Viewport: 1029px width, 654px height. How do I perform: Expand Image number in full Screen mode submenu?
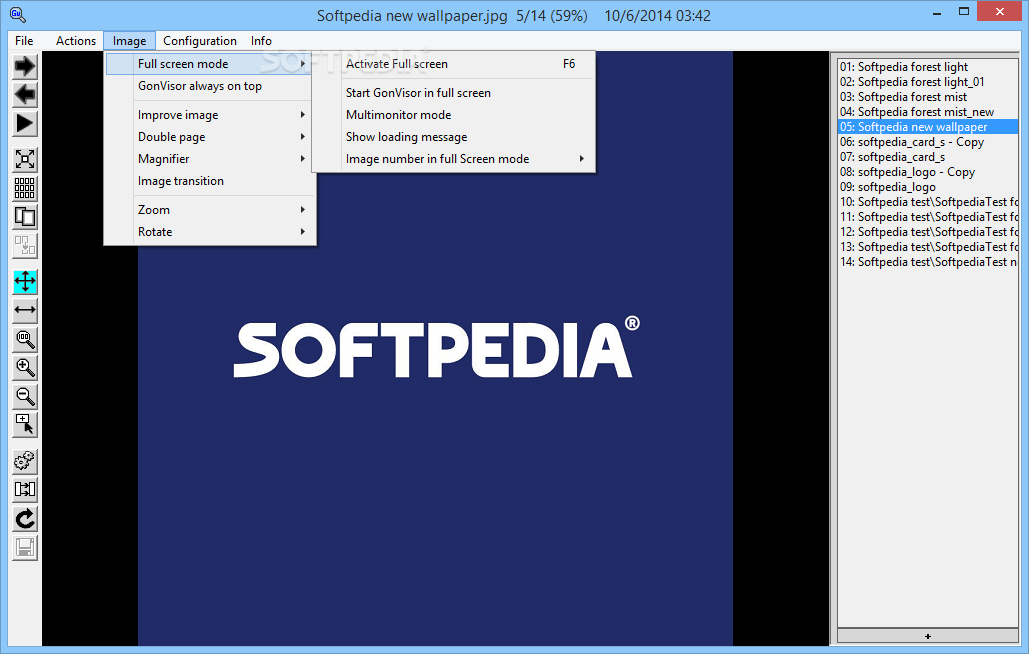[453, 159]
